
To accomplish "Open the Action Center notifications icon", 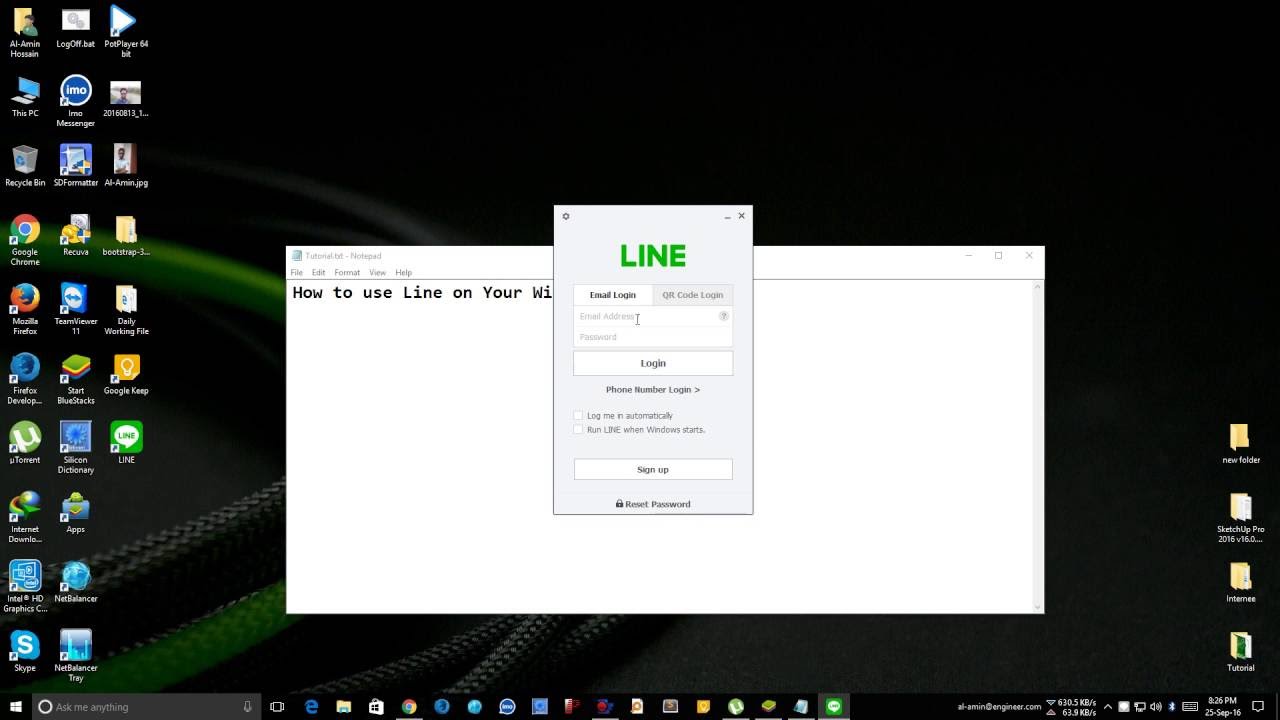I will (1259, 707).
